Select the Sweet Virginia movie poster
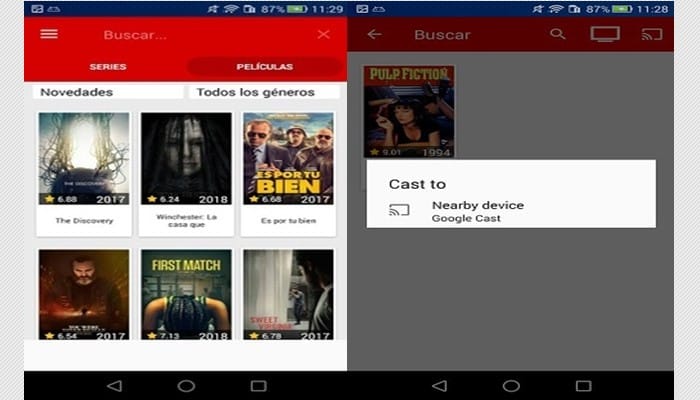Screen dimensions: 700x400 pos(288,295)
